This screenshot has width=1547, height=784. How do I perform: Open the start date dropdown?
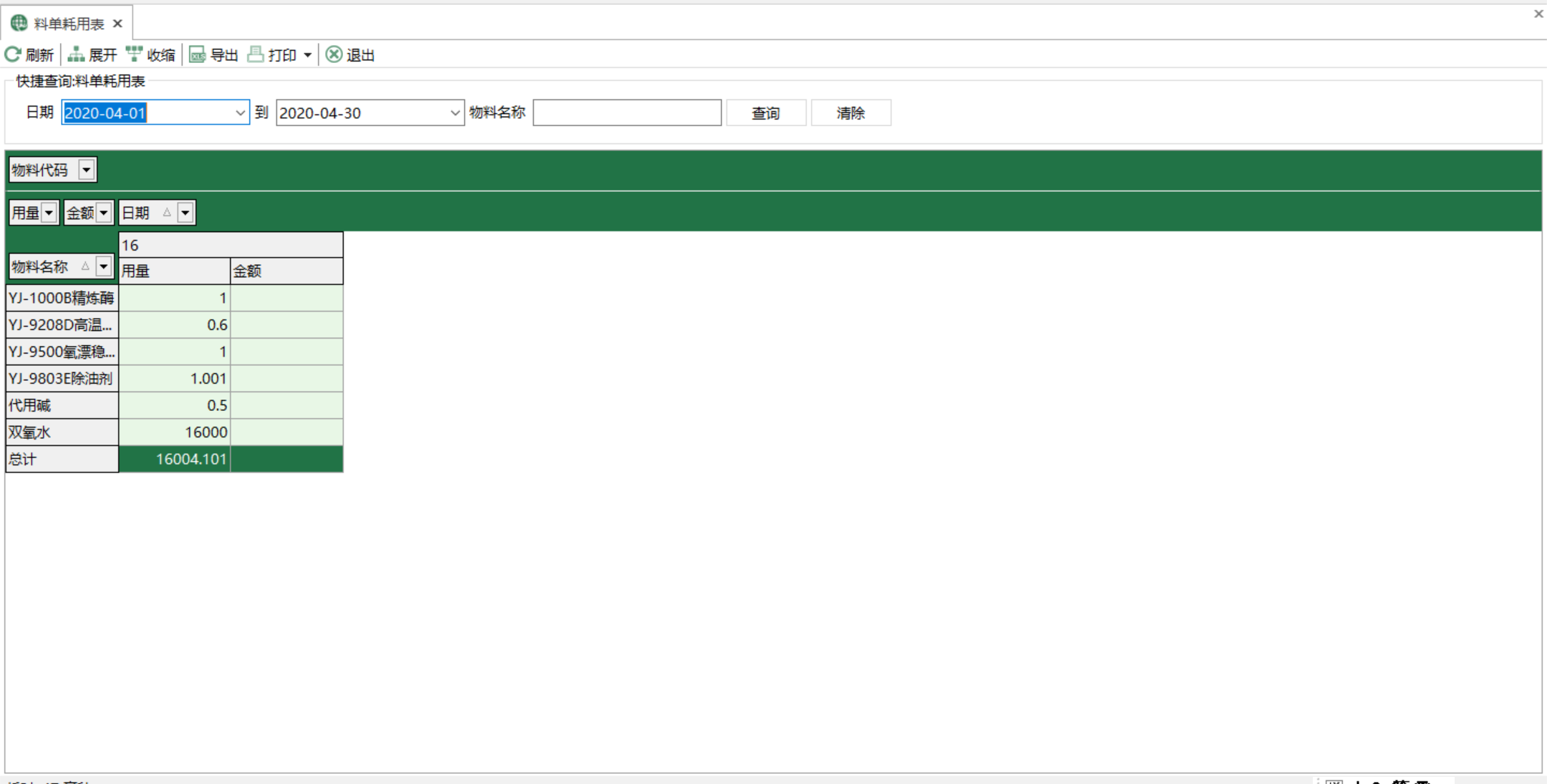click(240, 113)
